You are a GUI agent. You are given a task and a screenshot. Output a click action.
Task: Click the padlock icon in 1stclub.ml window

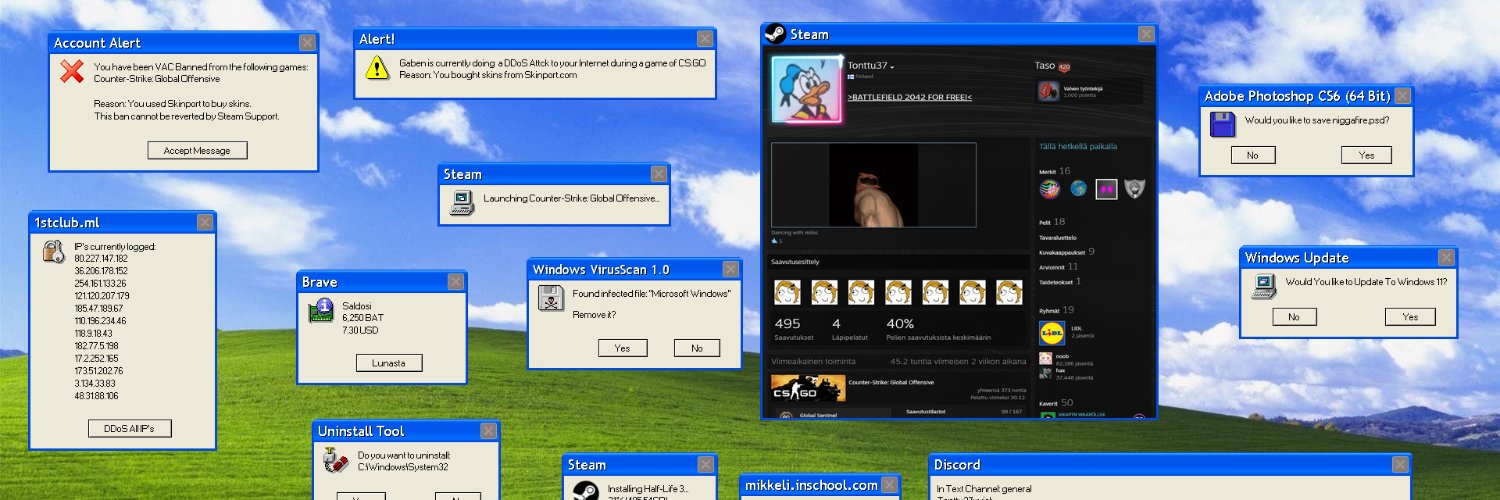[x=53, y=251]
